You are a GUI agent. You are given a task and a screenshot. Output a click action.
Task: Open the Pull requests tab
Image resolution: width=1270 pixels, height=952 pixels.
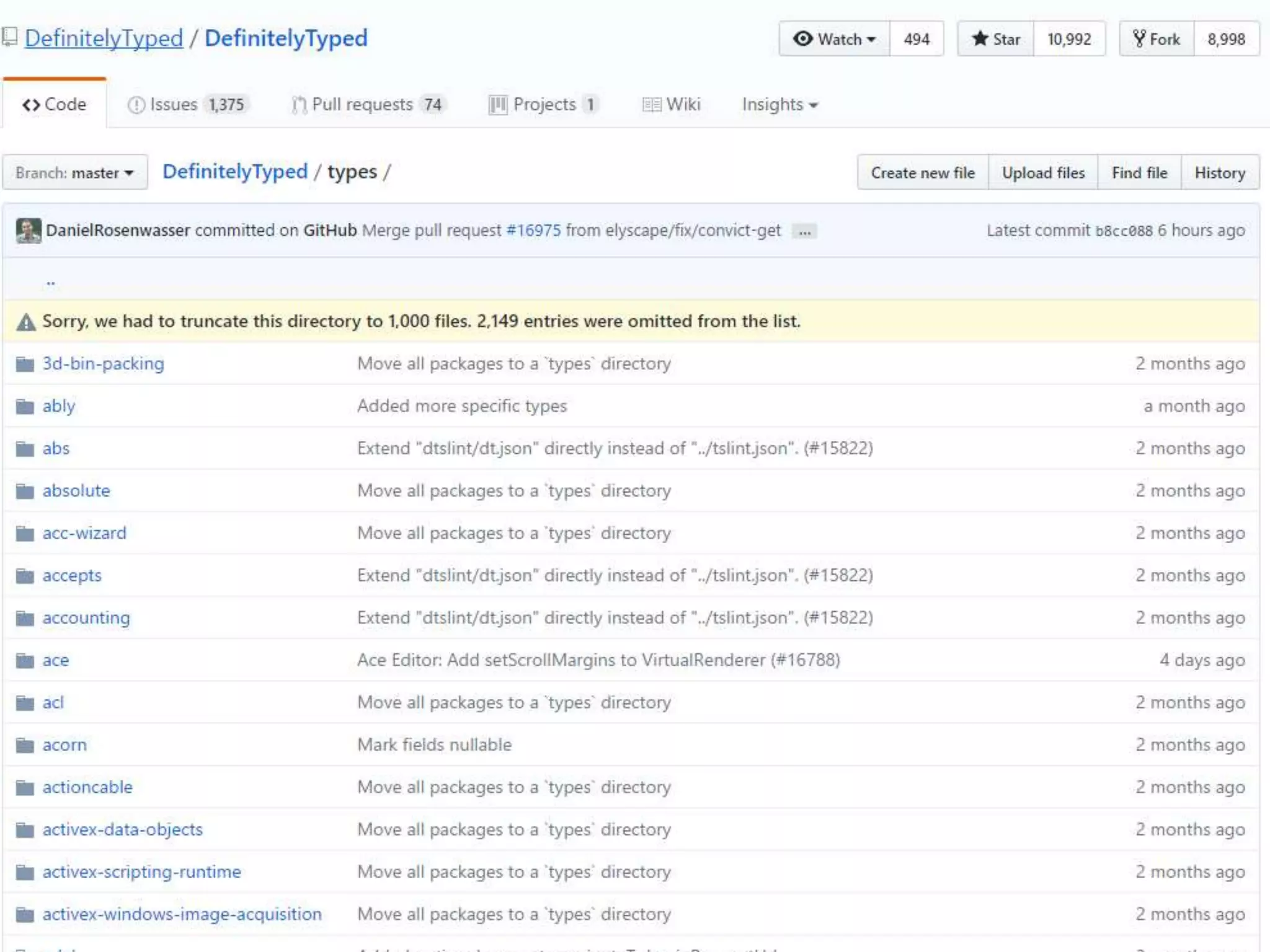click(369, 104)
